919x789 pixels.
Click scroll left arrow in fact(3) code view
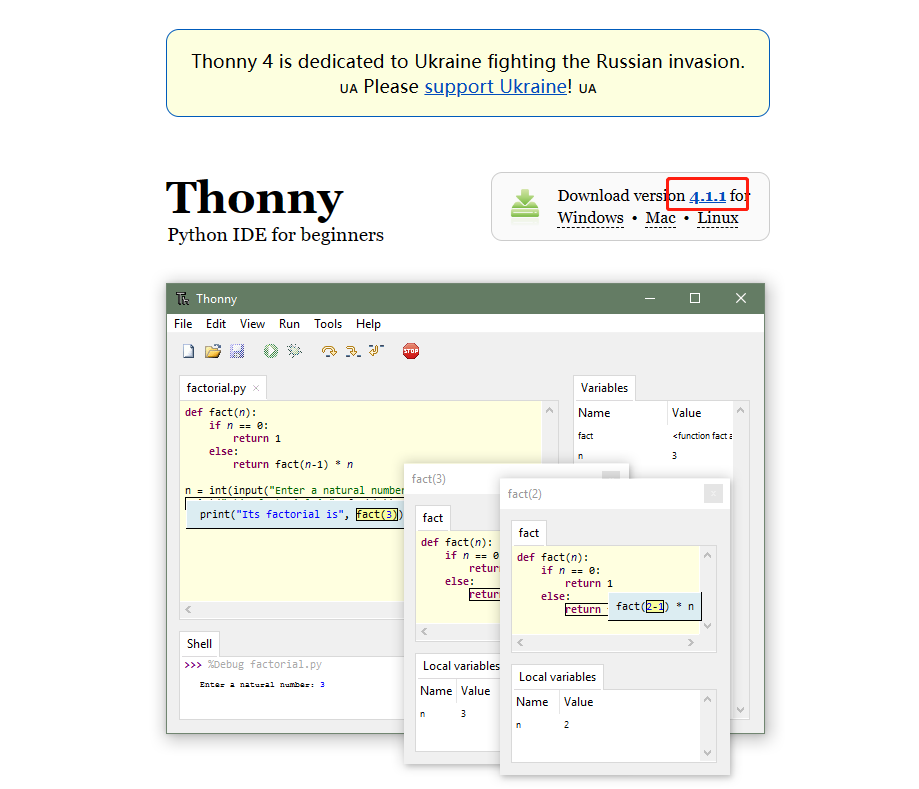424,631
